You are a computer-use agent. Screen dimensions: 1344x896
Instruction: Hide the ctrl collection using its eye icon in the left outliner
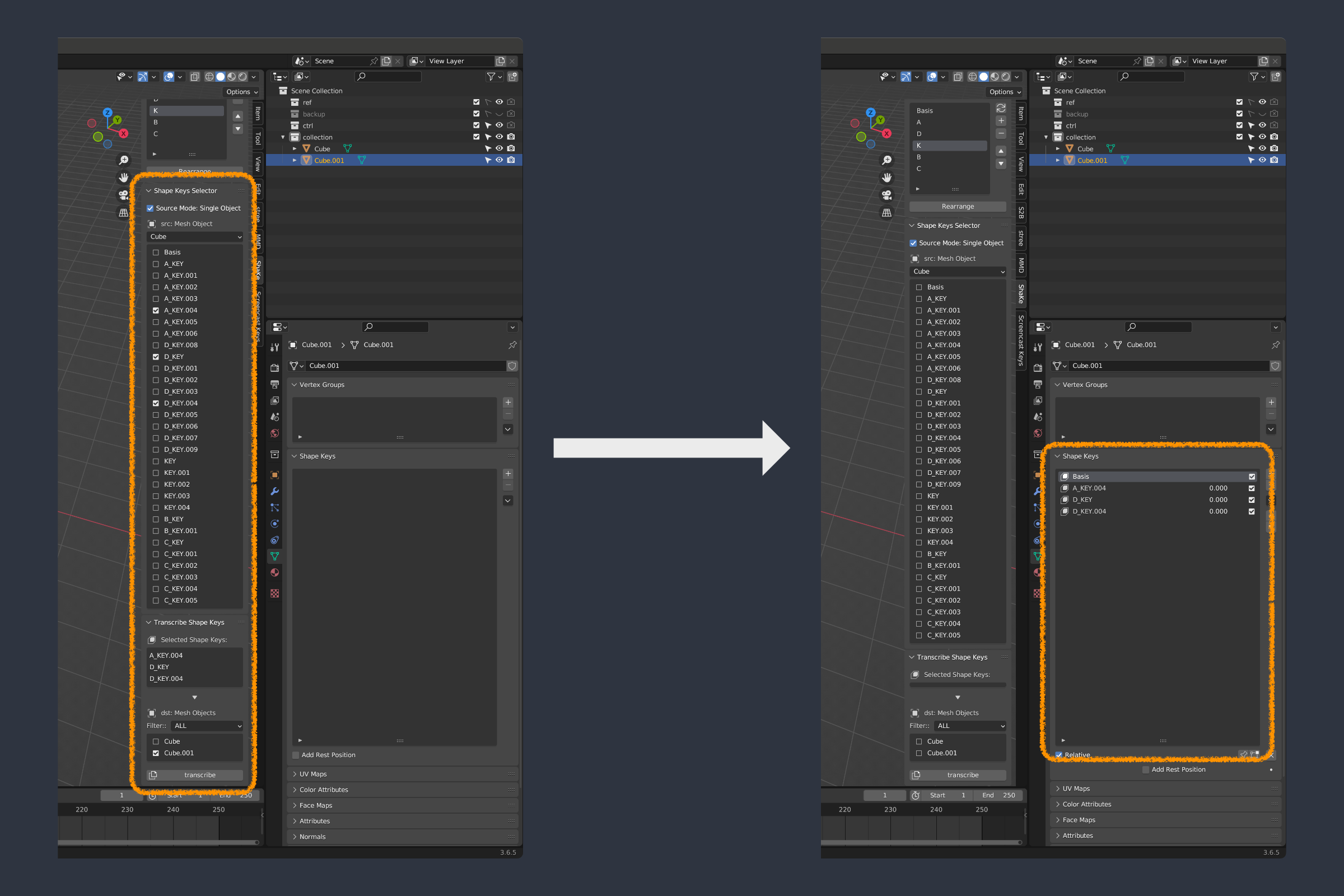click(x=499, y=125)
